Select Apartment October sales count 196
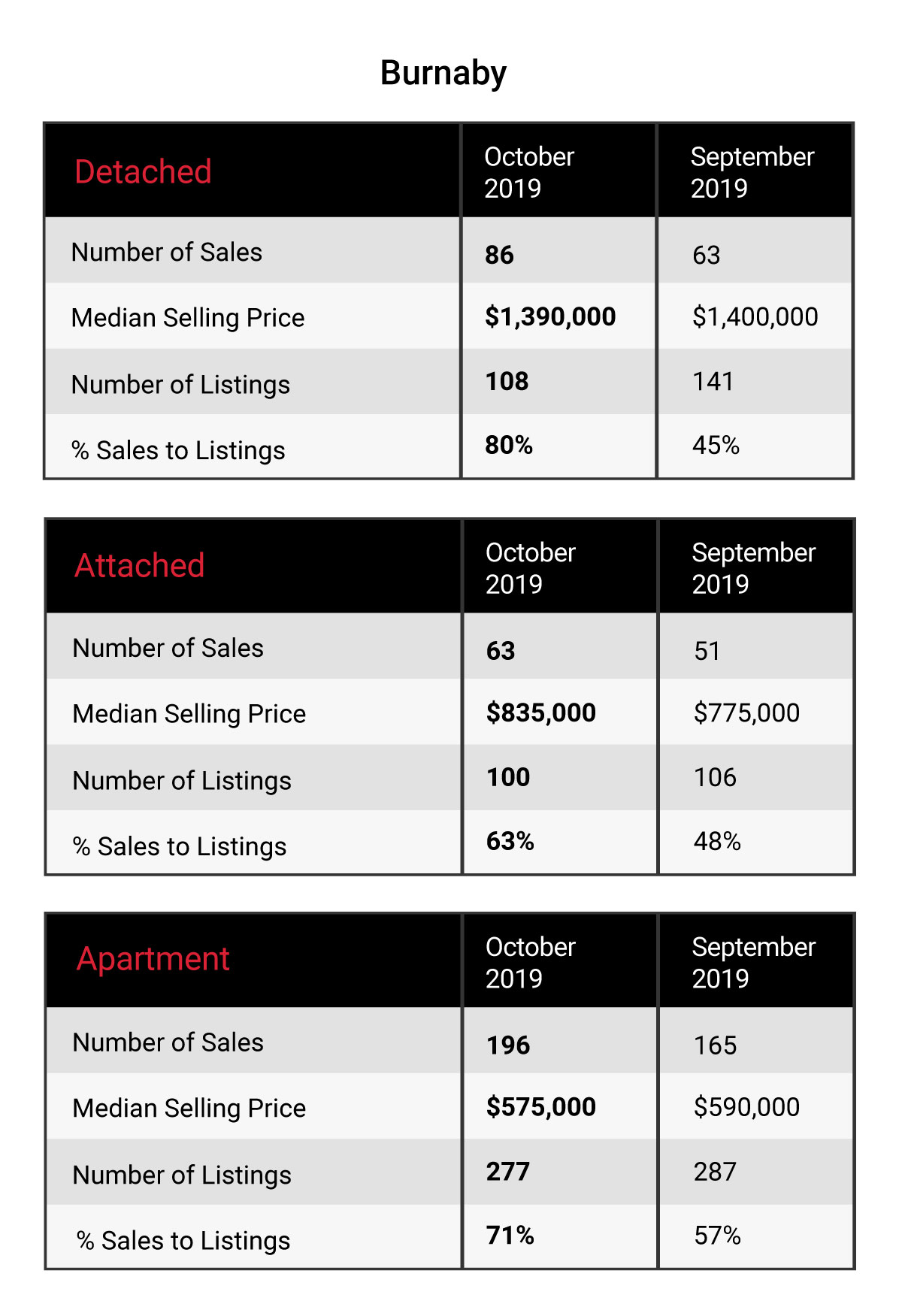Viewport: 902px width, 1316px height. [x=508, y=1045]
